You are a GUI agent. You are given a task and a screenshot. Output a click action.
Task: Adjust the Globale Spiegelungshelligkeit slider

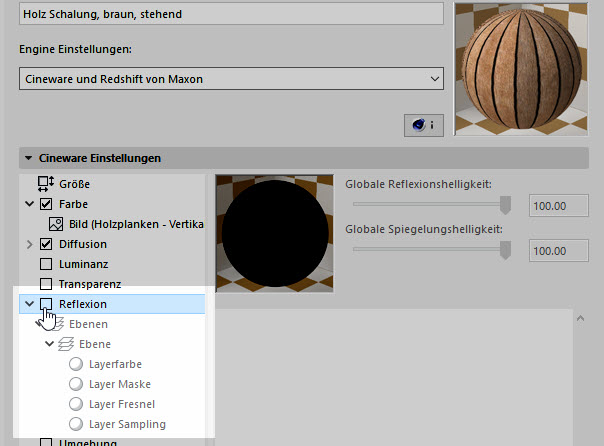(505, 250)
